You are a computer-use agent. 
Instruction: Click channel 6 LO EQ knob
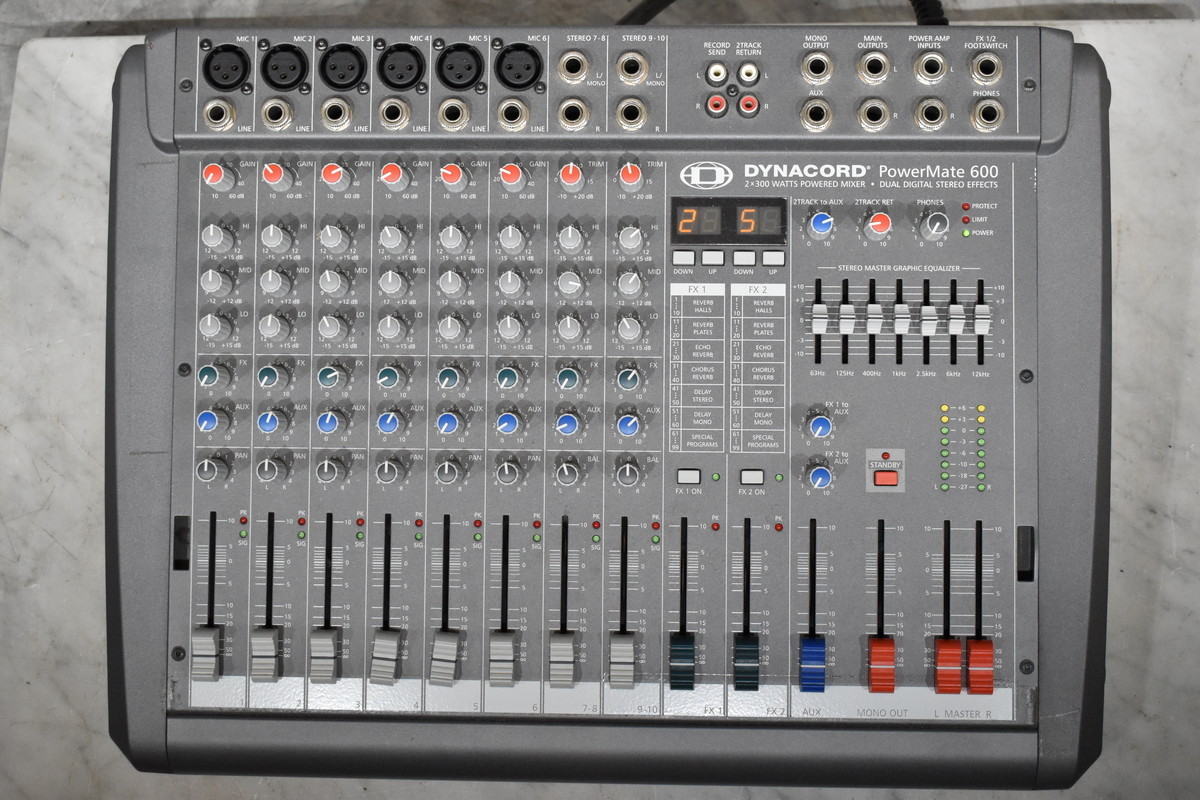[x=510, y=327]
